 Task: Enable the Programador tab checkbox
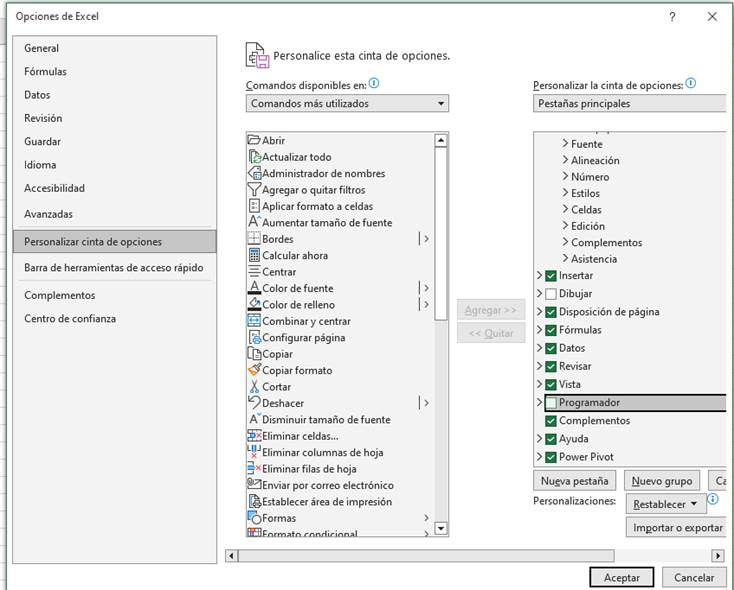click(551, 403)
